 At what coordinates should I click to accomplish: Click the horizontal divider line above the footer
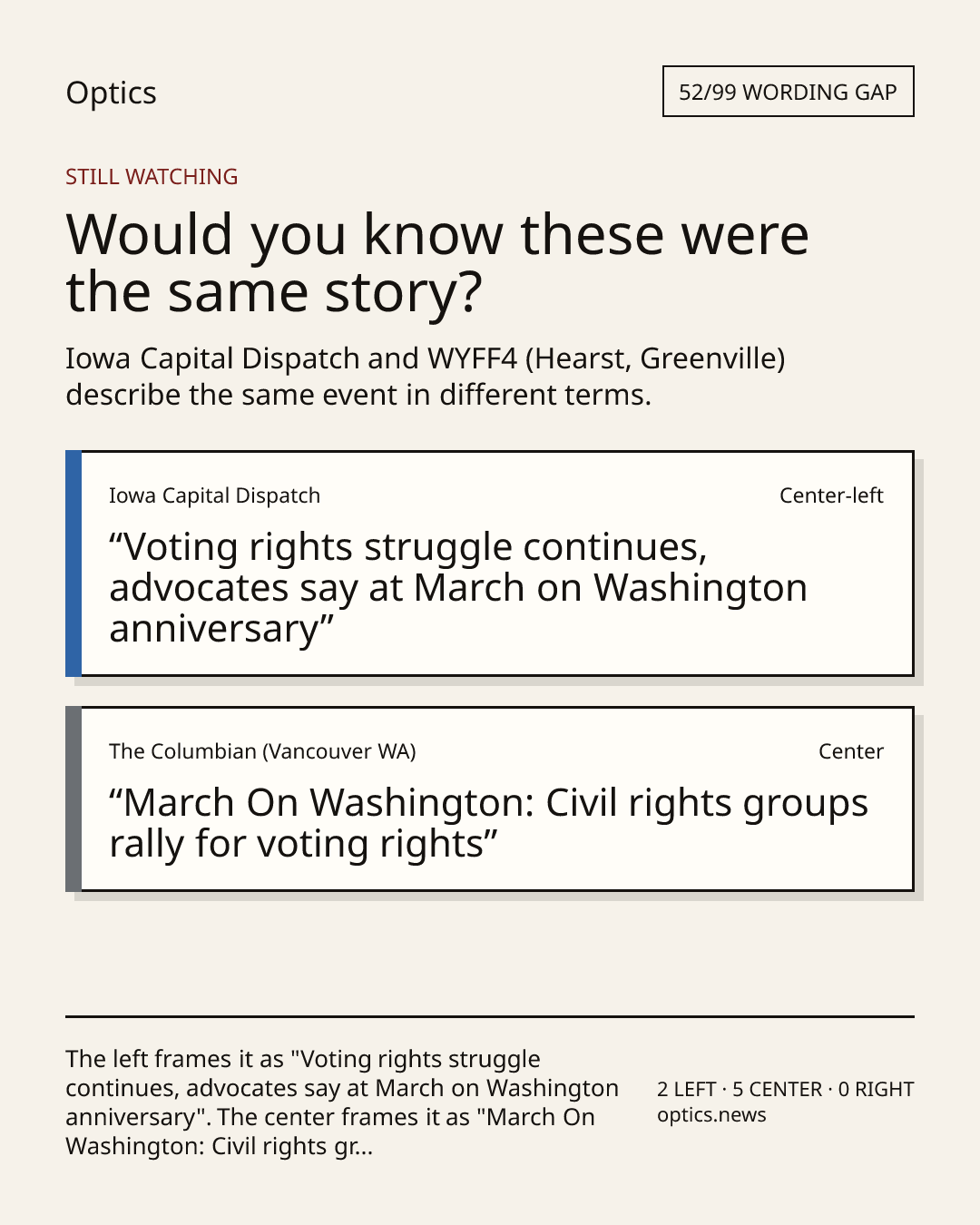click(x=490, y=1016)
